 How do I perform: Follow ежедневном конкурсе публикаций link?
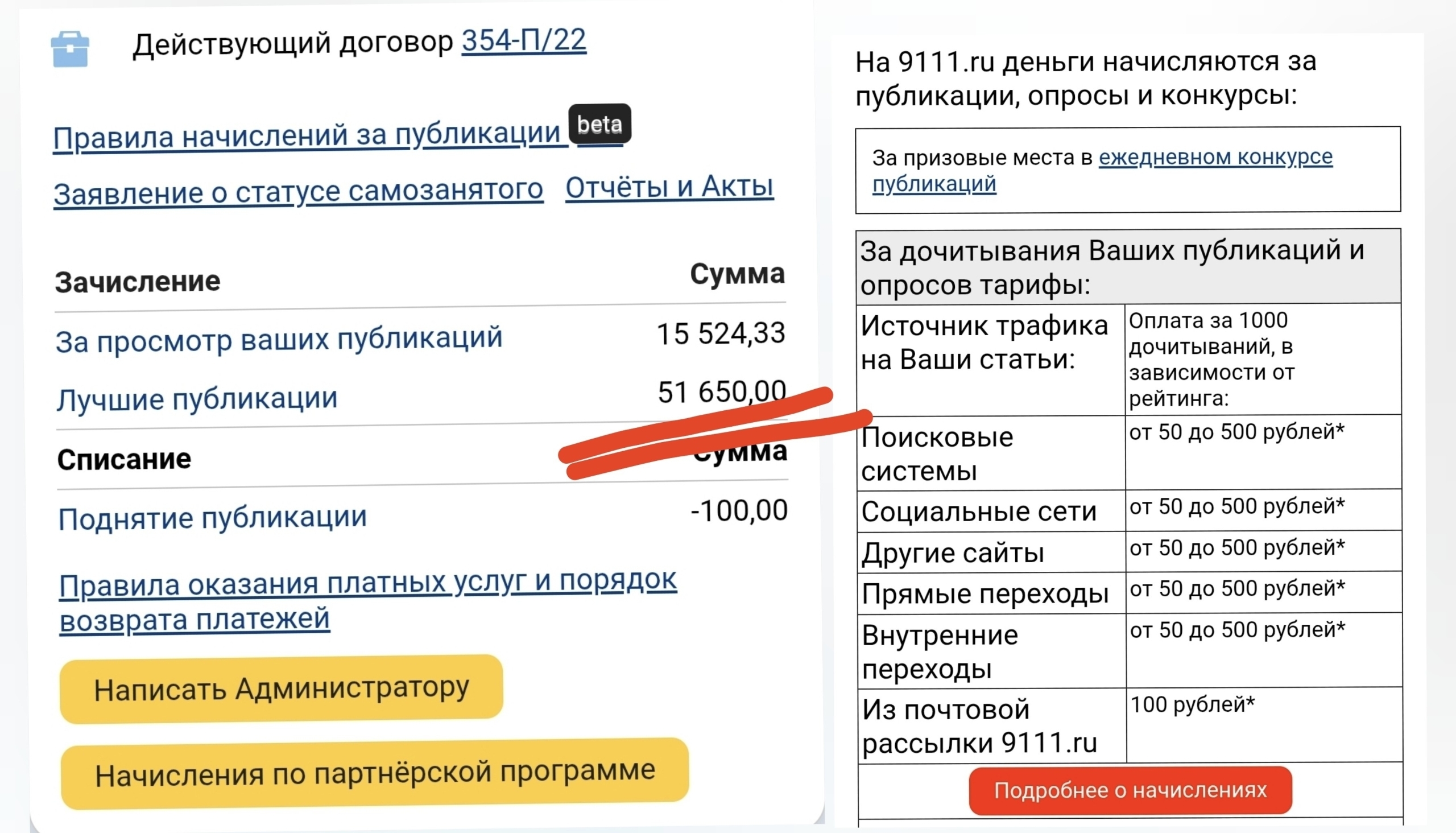tap(1215, 157)
